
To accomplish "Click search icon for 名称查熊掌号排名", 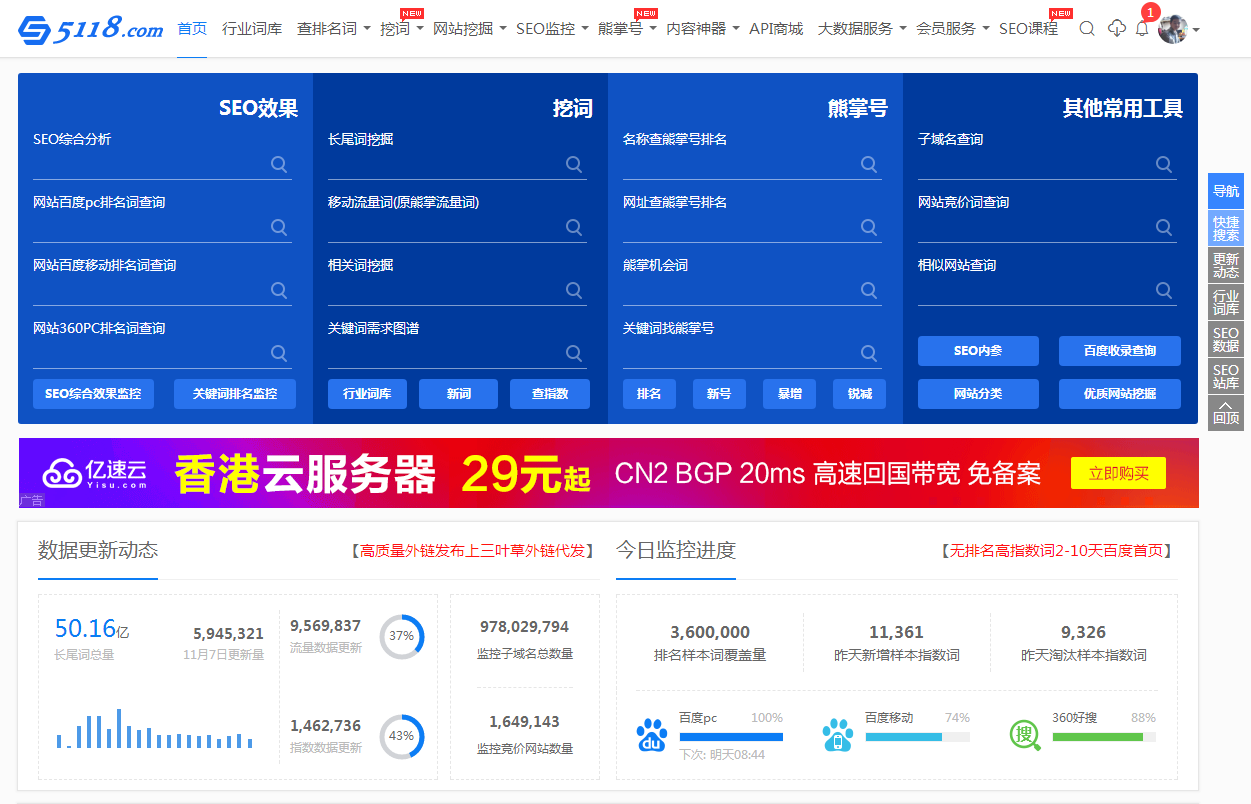I will point(869,164).
